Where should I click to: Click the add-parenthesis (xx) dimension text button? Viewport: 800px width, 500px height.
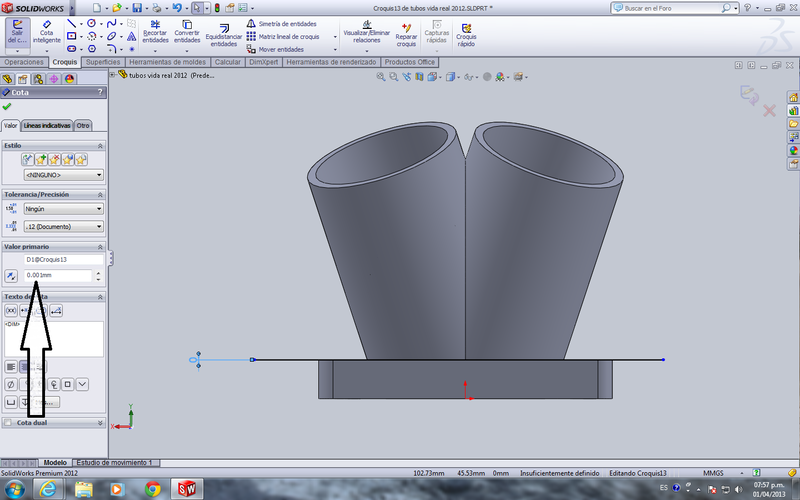coord(11,310)
